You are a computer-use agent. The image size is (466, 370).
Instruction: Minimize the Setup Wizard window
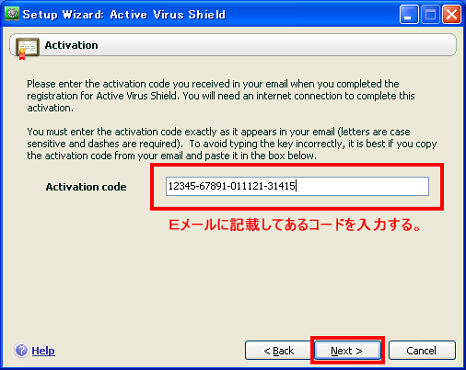click(x=409, y=15)
